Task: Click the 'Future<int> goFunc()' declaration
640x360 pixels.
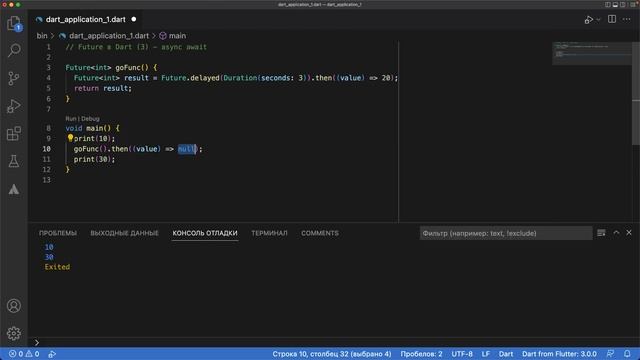Action: (x=108, y=67)
